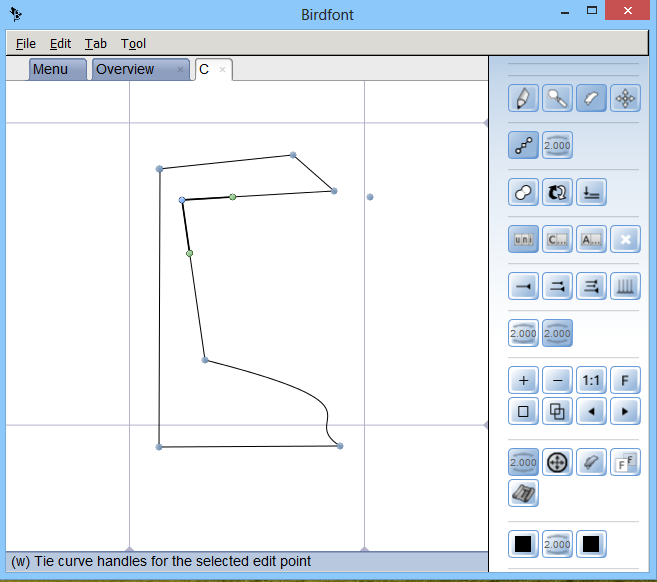Open the Tool menu
The height and width of the screenshot is (582, 657).
133,44
